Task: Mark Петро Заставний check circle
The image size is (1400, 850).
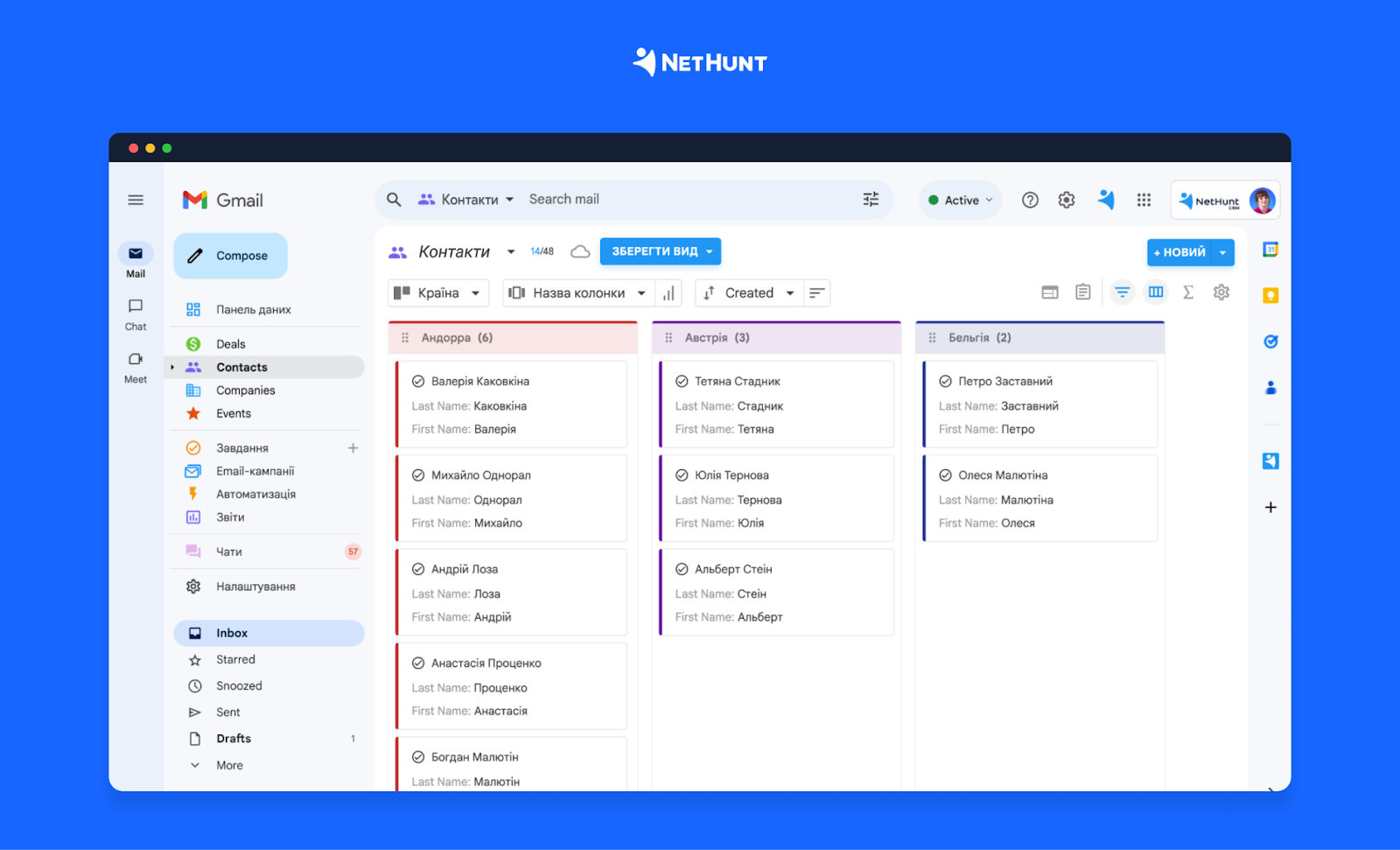Action: [945, 382]
